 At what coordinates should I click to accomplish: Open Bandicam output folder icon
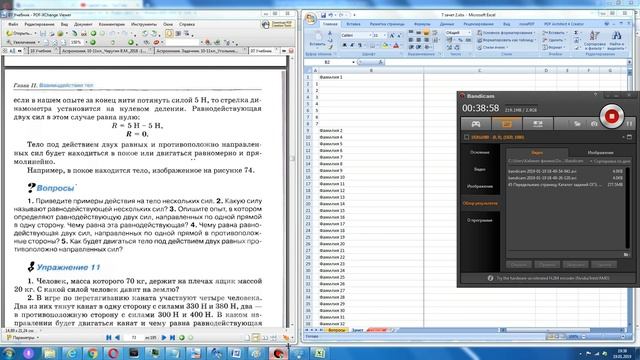[577, 124]
